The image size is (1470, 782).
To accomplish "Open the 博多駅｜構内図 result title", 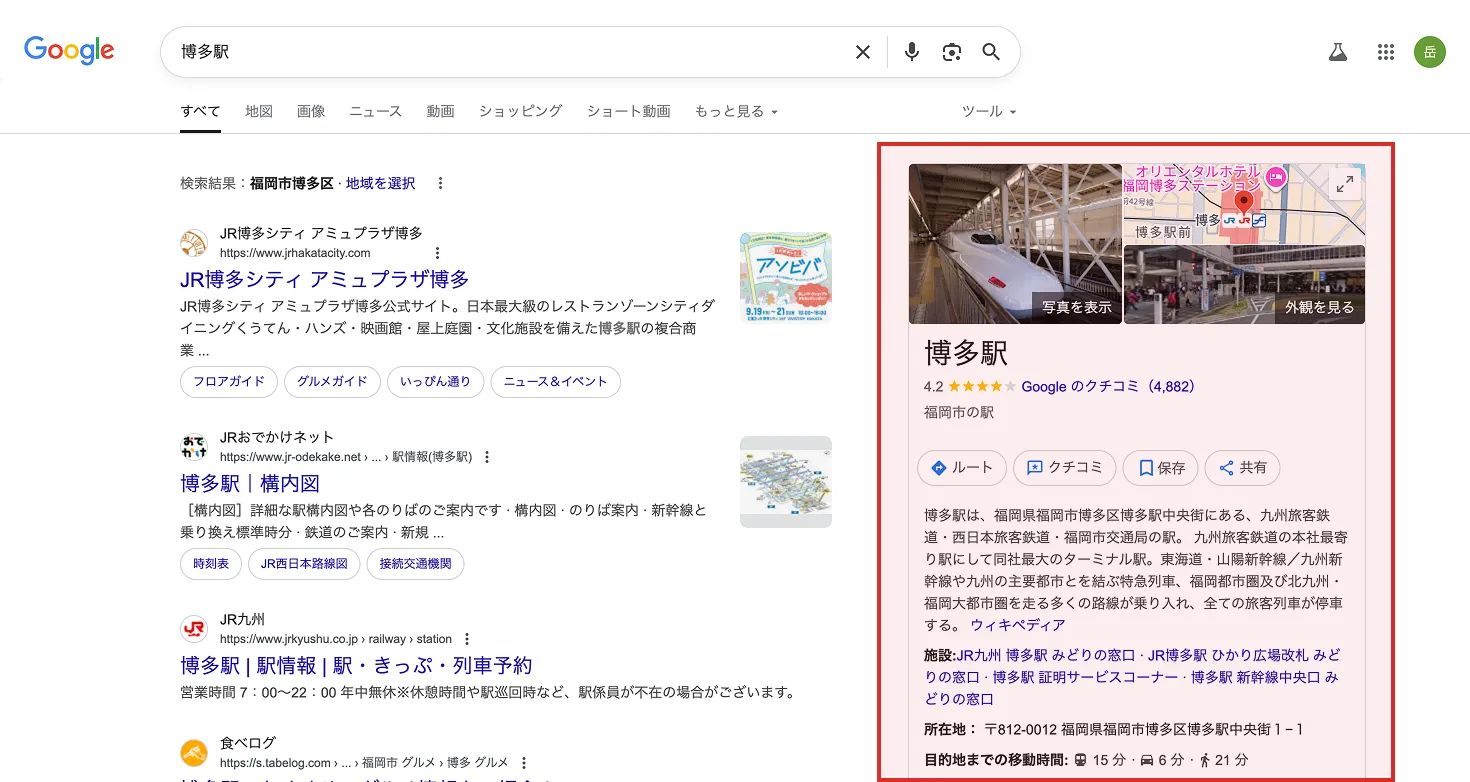I will [x=250, y=483].
